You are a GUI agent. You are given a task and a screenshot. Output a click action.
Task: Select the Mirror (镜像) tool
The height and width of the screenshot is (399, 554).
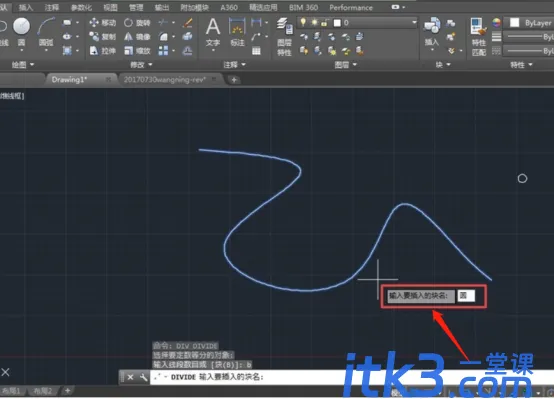click(137, 36)
